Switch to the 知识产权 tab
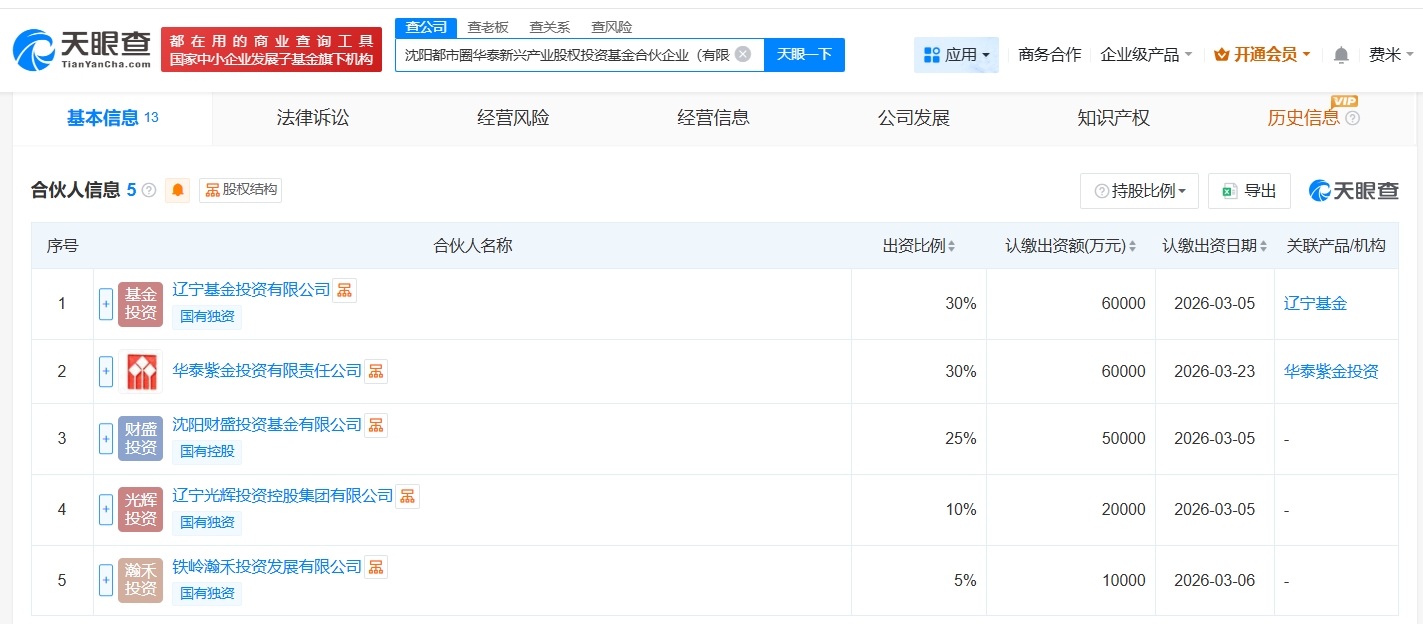This screenshot has width=1423, height=624. (x=1113, y=118)
